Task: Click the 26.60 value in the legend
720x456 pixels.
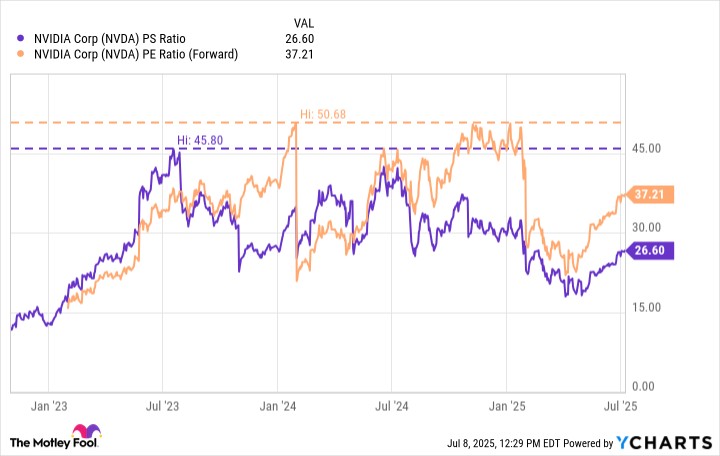Action: pos(299,39)
